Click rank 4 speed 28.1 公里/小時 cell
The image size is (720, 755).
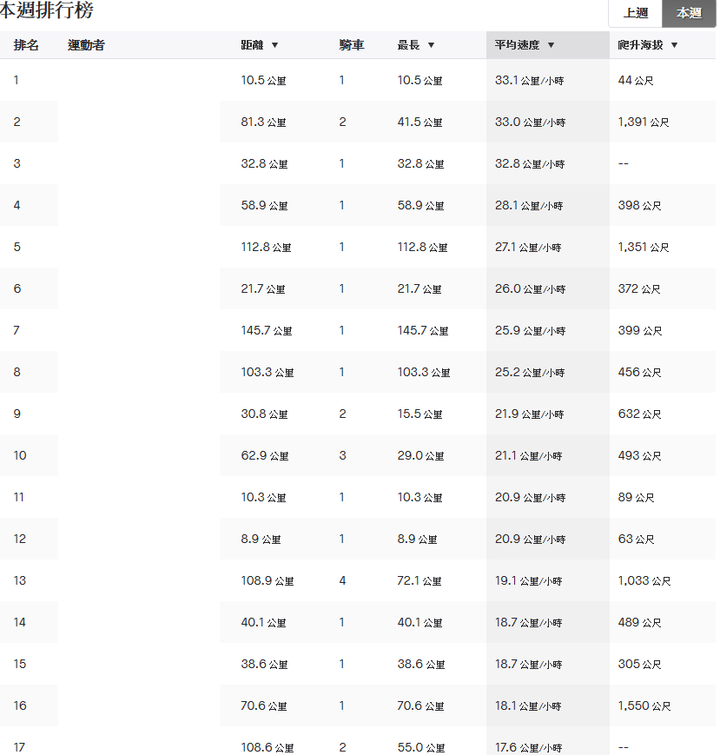coord(529,206)
